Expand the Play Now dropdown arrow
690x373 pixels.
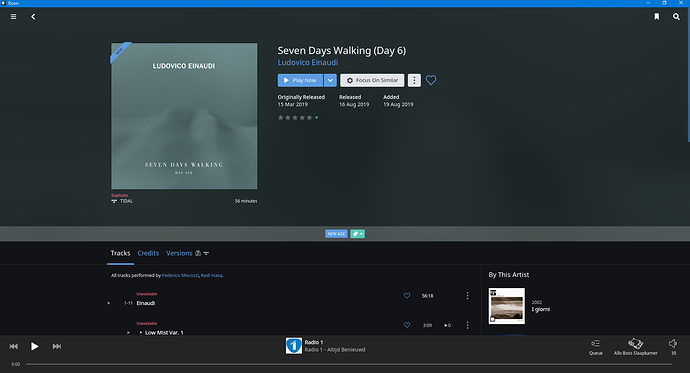pyautogui.click(x=330, y=80)
